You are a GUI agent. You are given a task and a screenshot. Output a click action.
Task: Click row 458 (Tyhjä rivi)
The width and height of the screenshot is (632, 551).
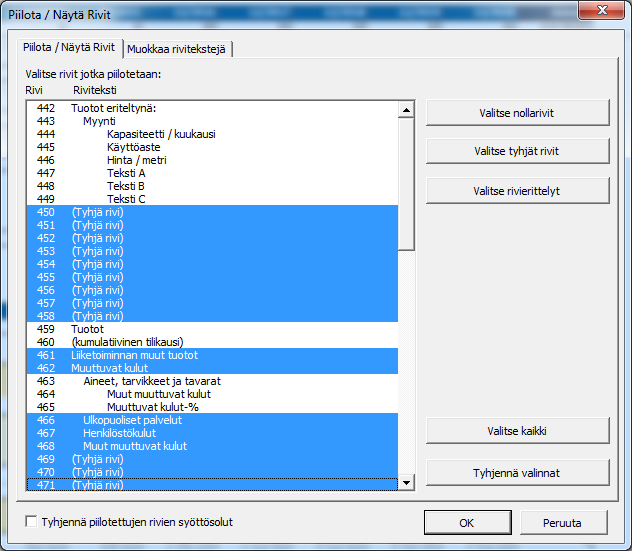(212, 316)
